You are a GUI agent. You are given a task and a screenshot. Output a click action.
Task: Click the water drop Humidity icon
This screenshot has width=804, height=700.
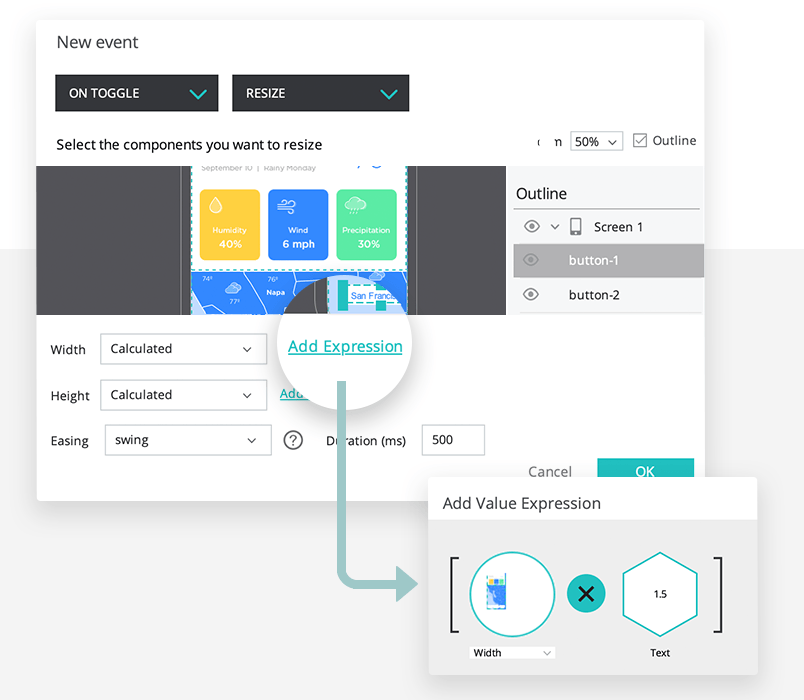tap(216, 205)
